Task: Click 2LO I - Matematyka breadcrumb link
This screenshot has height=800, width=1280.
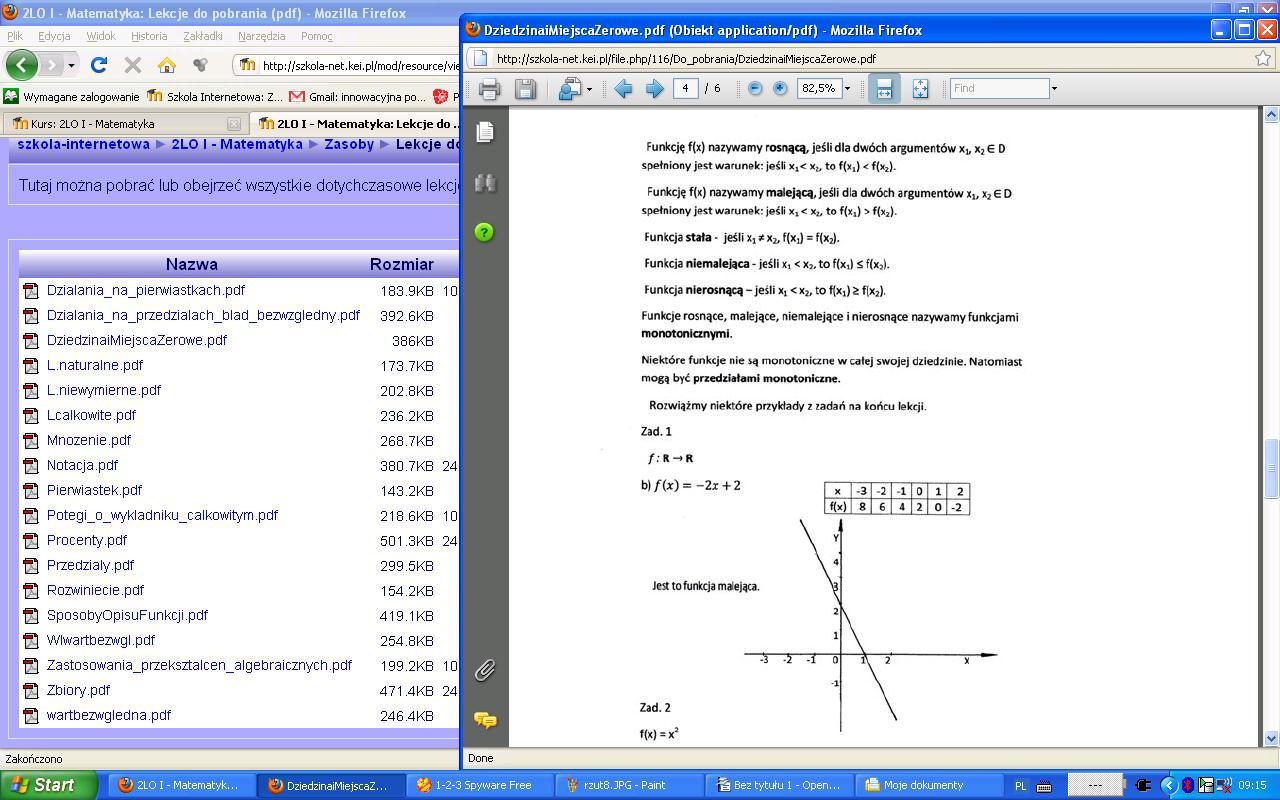Action: [237, 144]
